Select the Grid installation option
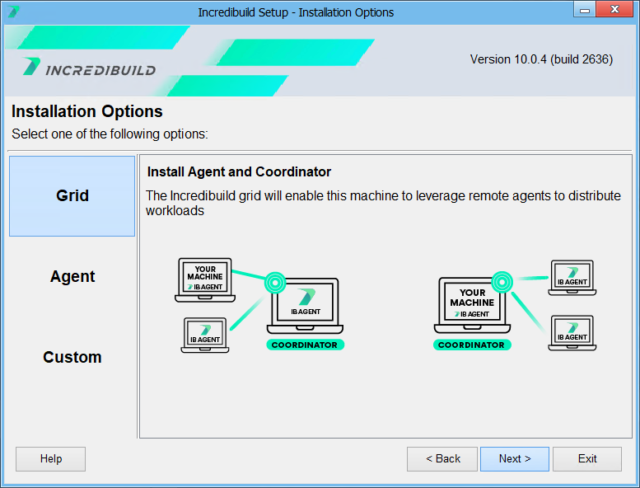 coord(72,196)
